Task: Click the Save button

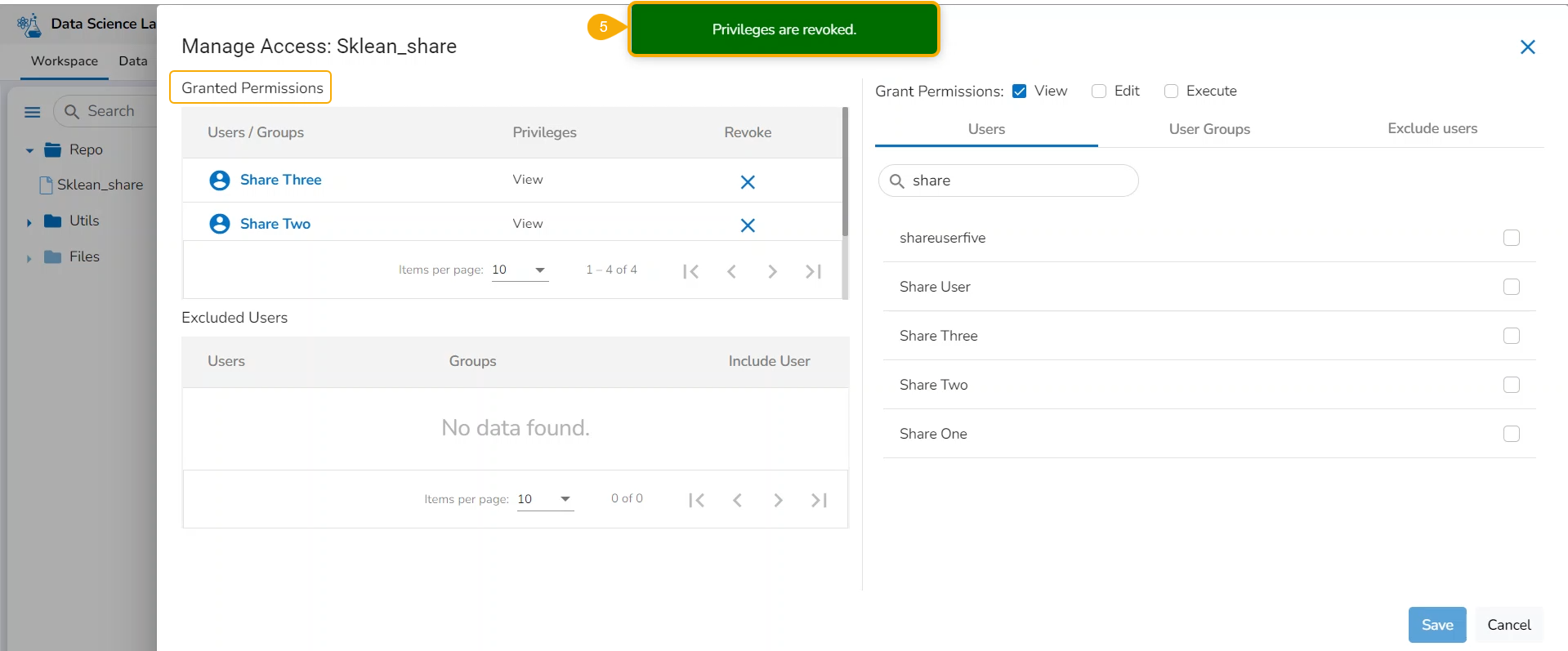Action: pos(1436,625)
